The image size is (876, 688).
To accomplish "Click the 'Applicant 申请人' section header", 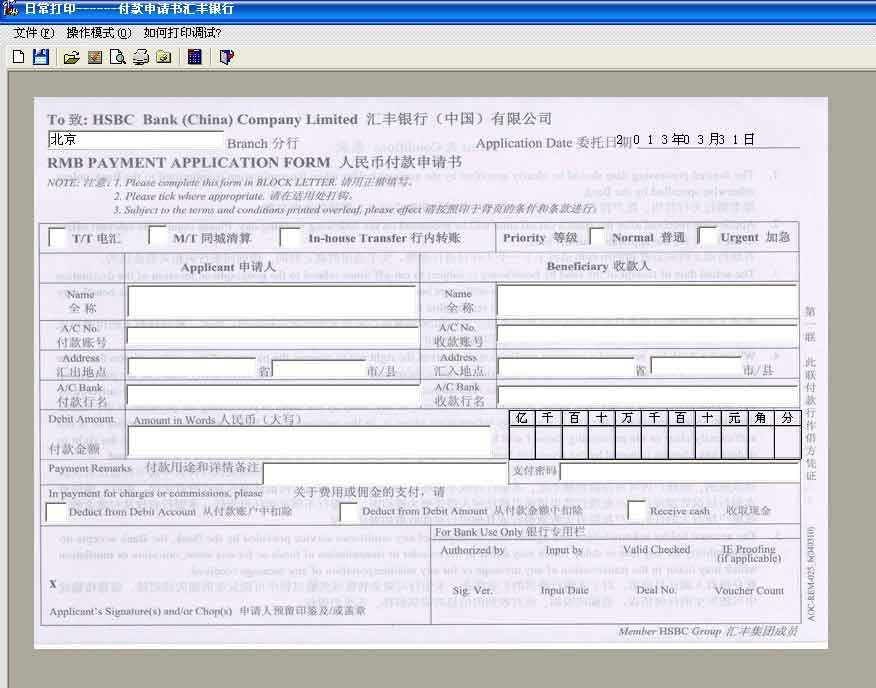I will (228, 267).
